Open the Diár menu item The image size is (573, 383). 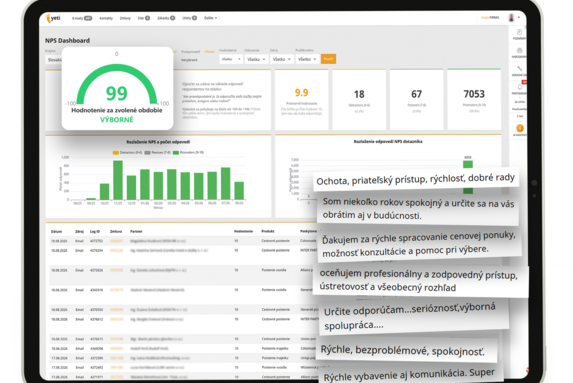point(144,18)
